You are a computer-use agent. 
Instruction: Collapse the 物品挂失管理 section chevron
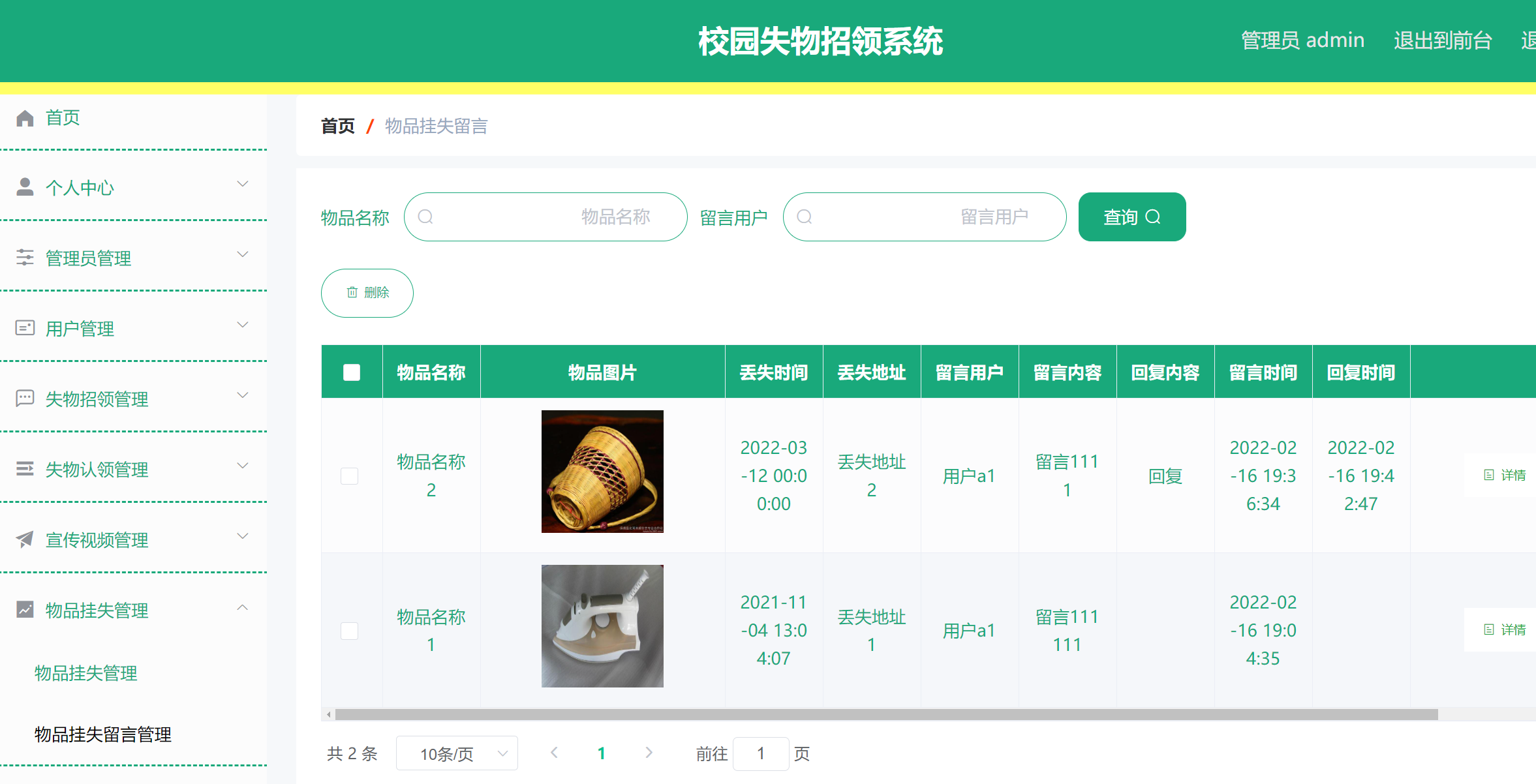click(243, 607)
